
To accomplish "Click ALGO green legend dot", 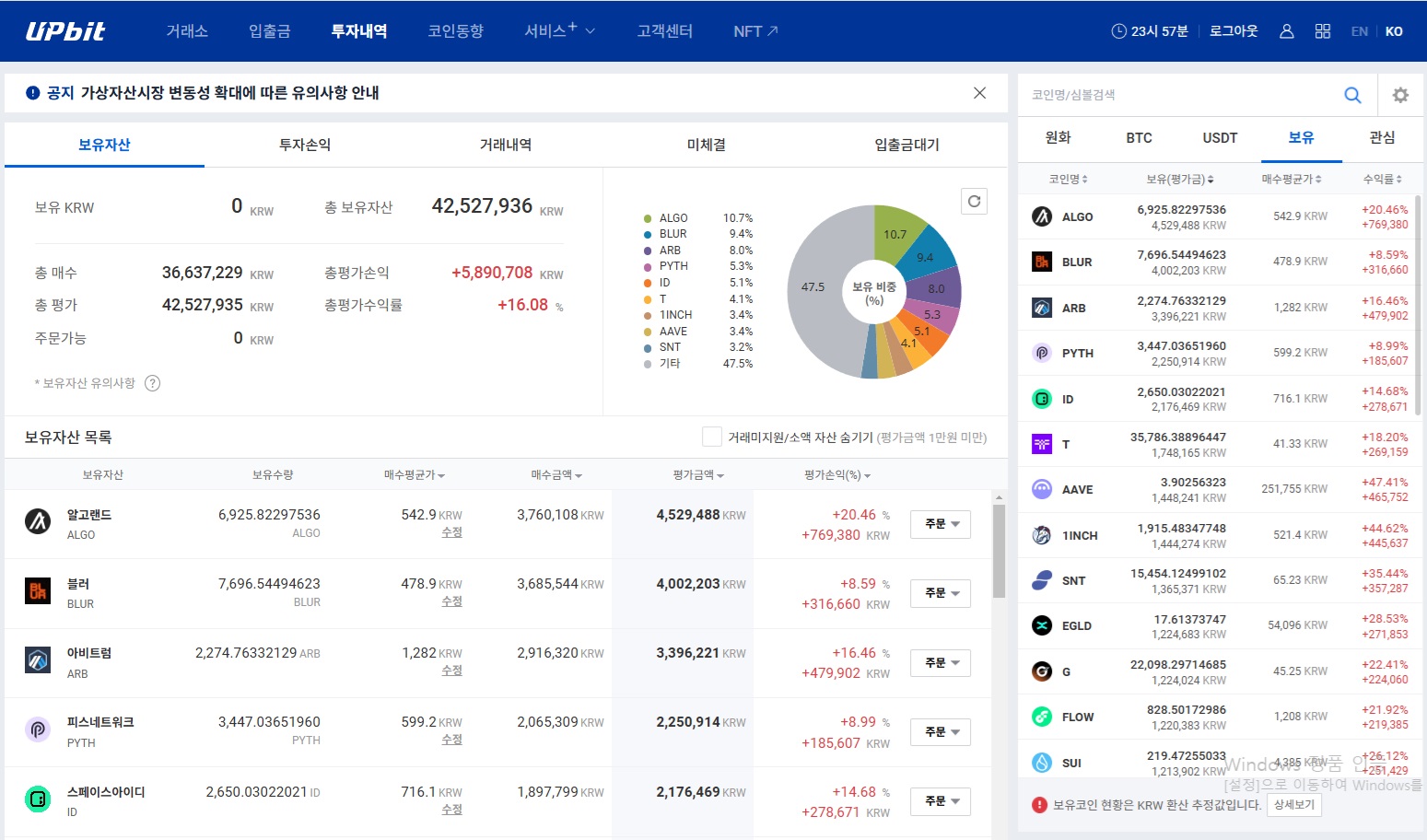I will pyautogui.click(x=648, y=218).
